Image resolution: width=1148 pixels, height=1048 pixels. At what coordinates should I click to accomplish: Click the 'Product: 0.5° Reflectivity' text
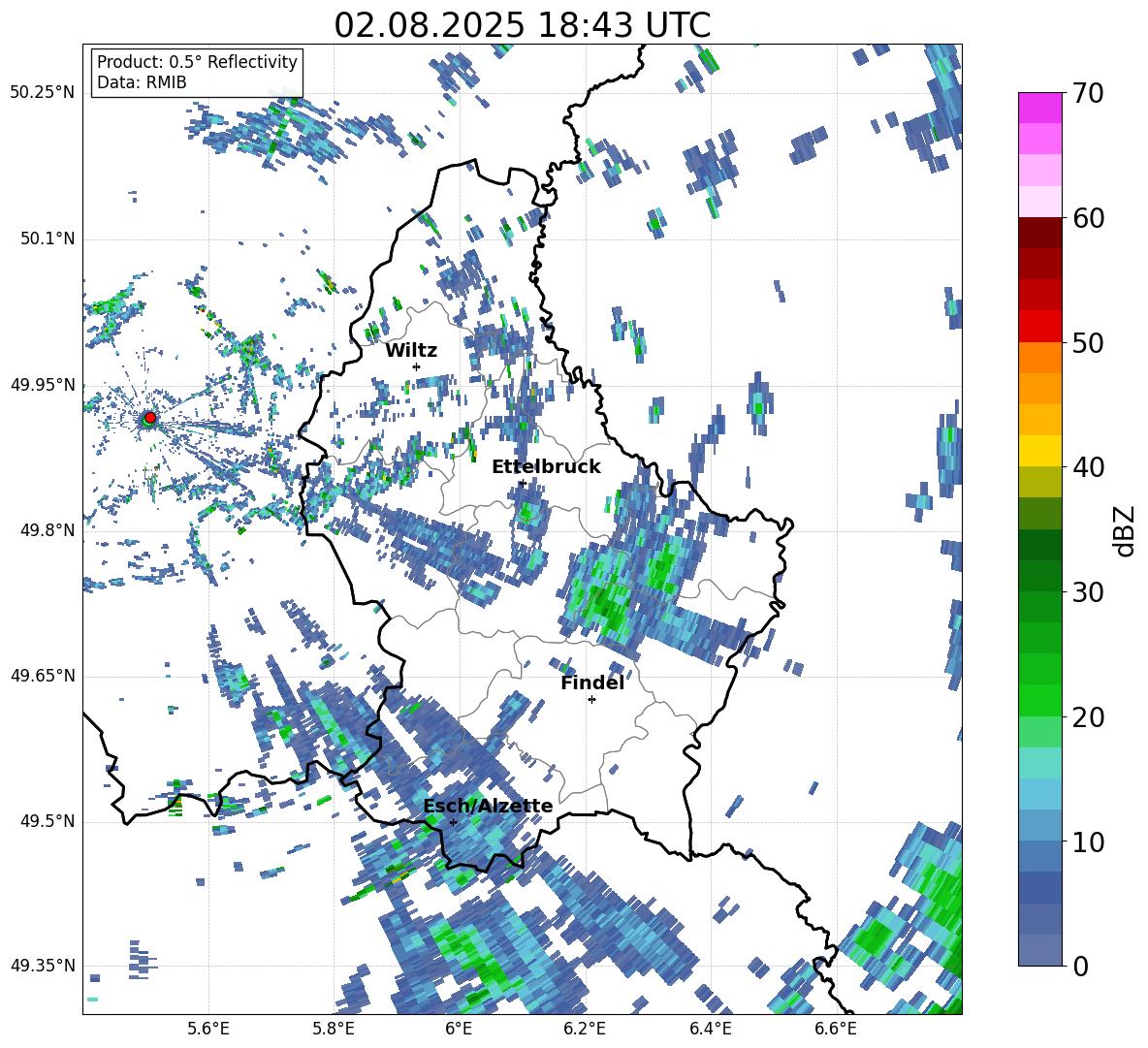point(197,61)
